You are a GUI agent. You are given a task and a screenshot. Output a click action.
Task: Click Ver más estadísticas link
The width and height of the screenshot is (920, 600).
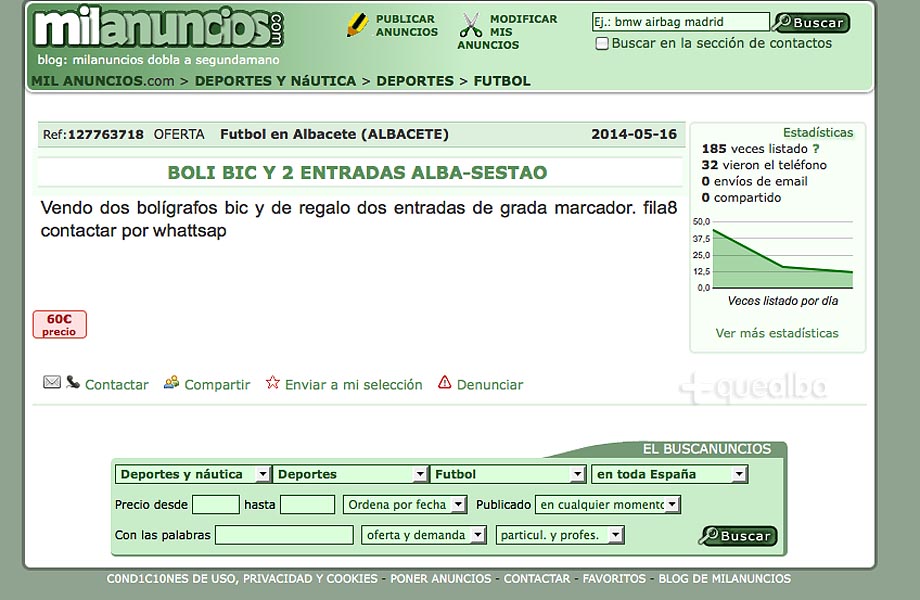click(777, 333)
